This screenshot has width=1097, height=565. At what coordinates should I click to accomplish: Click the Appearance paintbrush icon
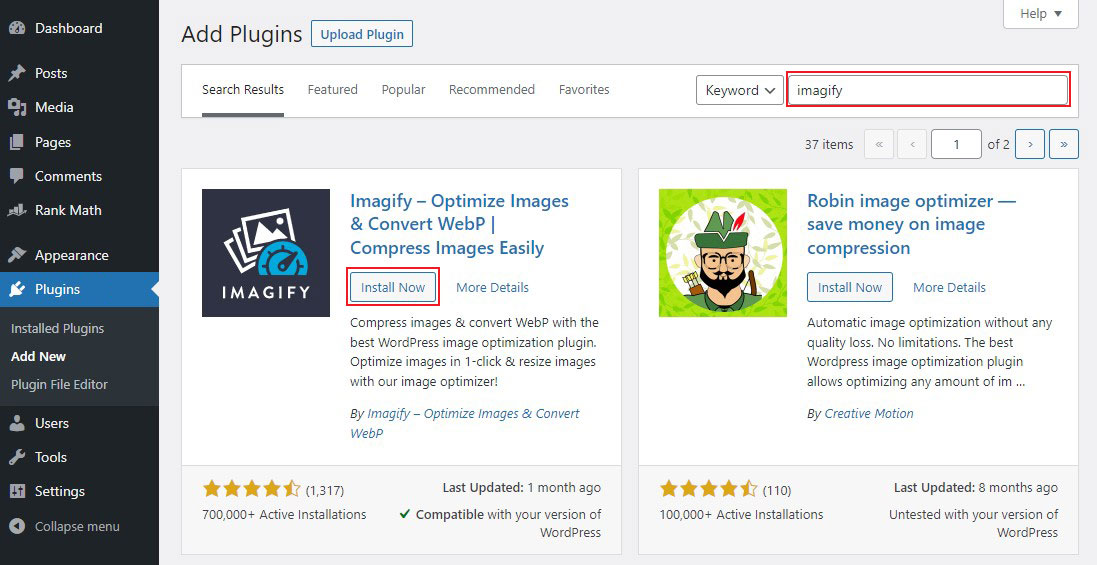tap(17, 255)
